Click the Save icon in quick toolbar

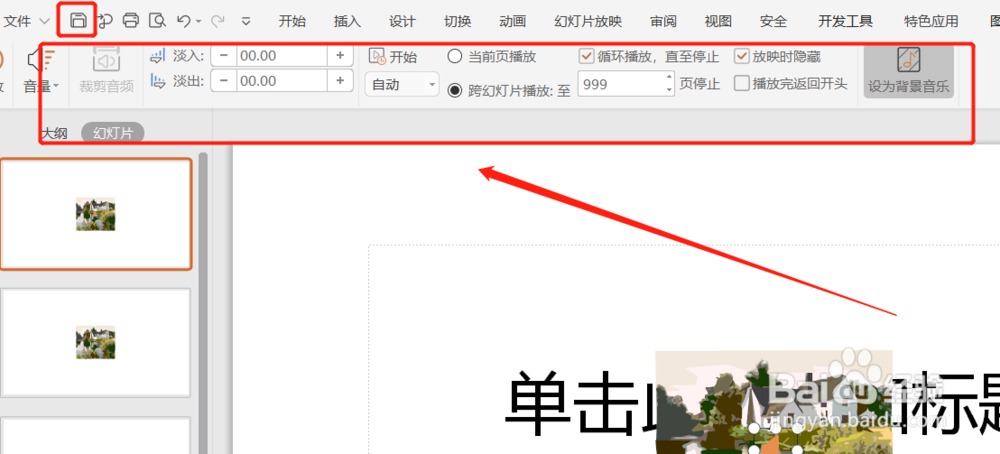tap(78, 20)
